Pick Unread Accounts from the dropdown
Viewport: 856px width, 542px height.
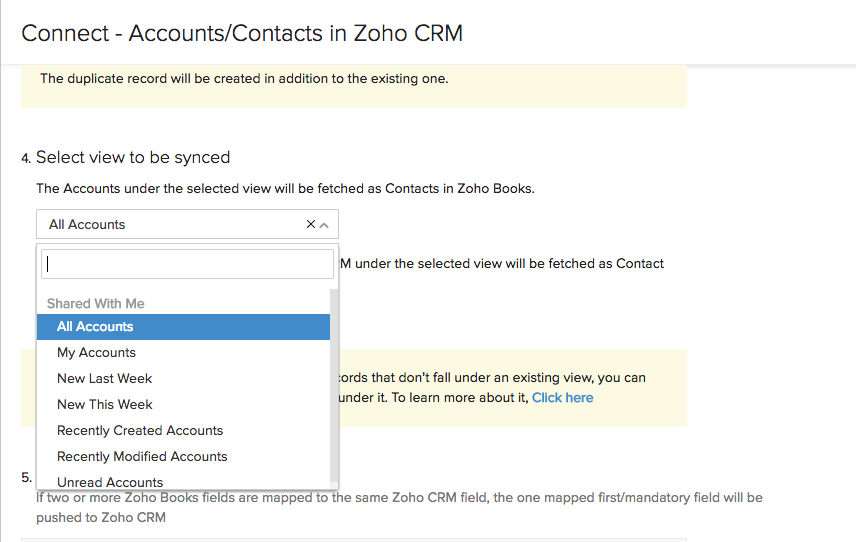click(x=110, y=482)
